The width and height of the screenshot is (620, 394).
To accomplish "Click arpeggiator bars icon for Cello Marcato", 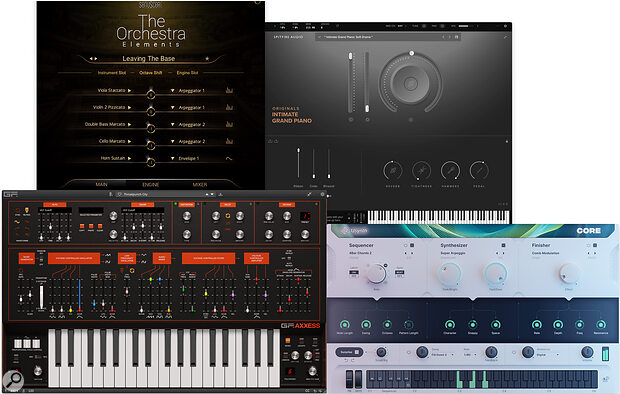I will 229,141.
